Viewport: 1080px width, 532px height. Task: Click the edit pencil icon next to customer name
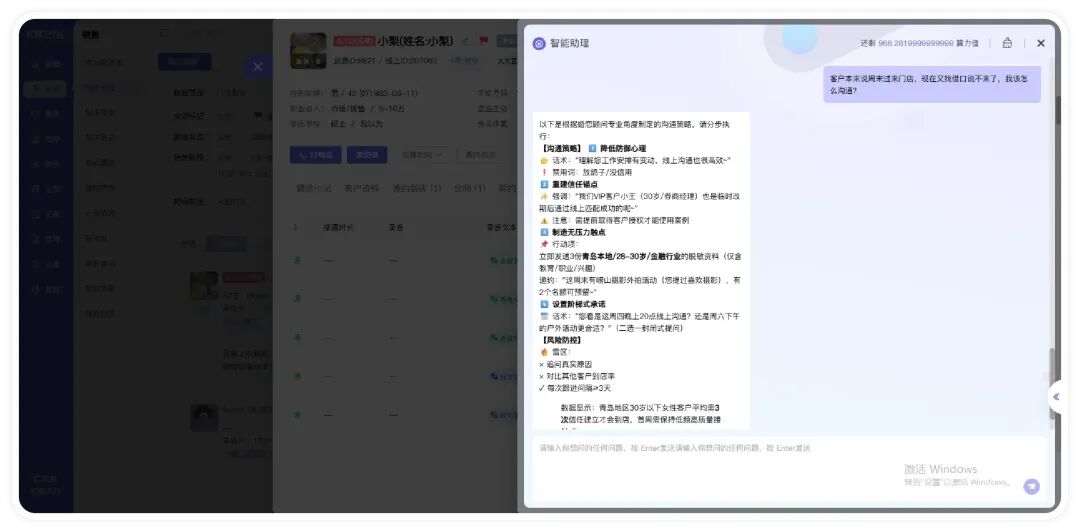click(465, 41)
